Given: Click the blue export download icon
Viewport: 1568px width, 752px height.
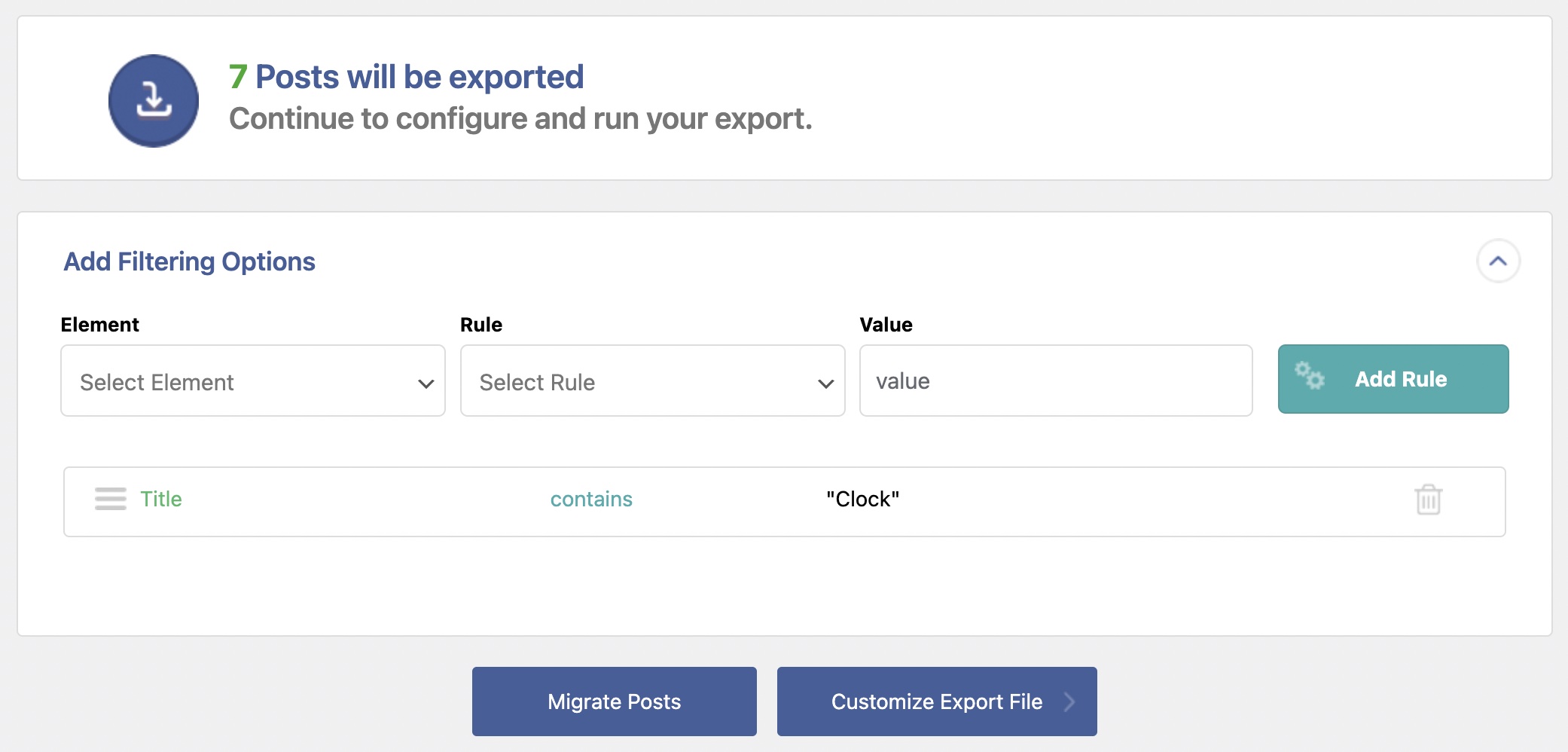Looking at the screenshot, I should click(154, 101).
